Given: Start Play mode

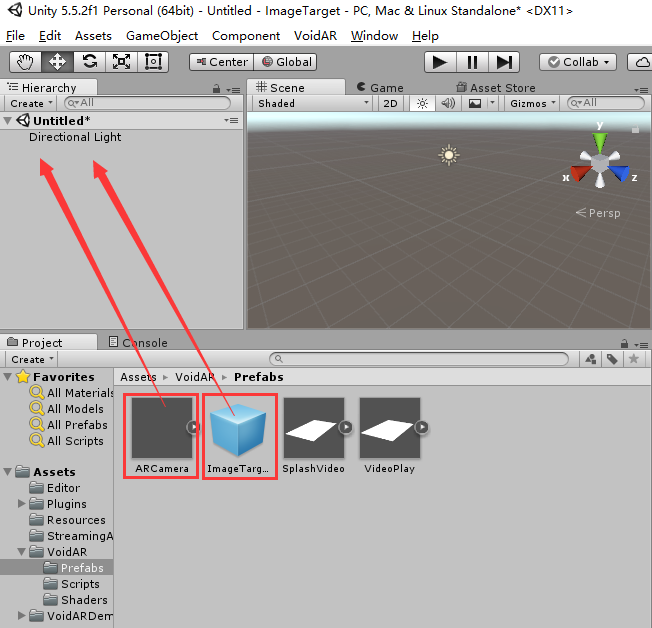Looking at the screenshot, I should pyautogui.click(x=440, y=62).
